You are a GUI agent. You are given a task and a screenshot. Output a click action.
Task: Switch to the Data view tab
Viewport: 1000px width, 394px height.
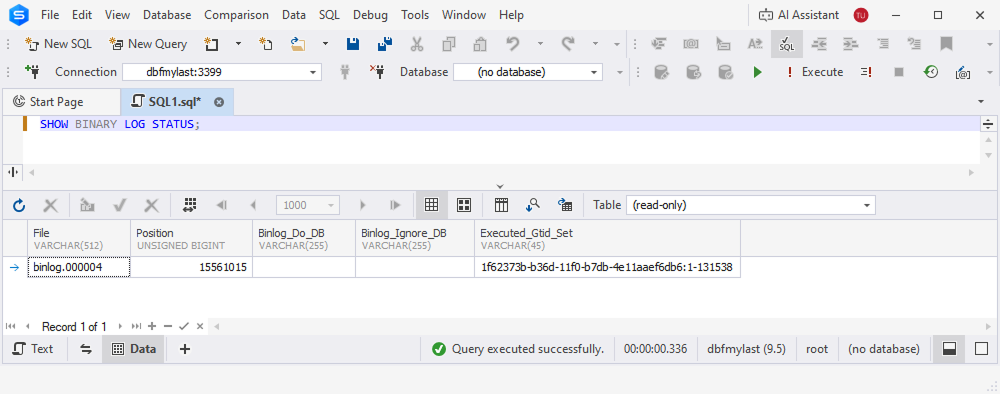(x=134, y=349)
